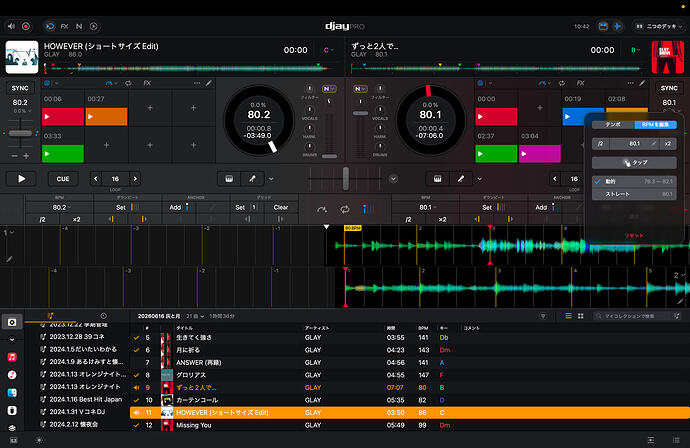Open deck 1 sampler keyboard icon
Screen dimensions: 690x448
point(229,179)
